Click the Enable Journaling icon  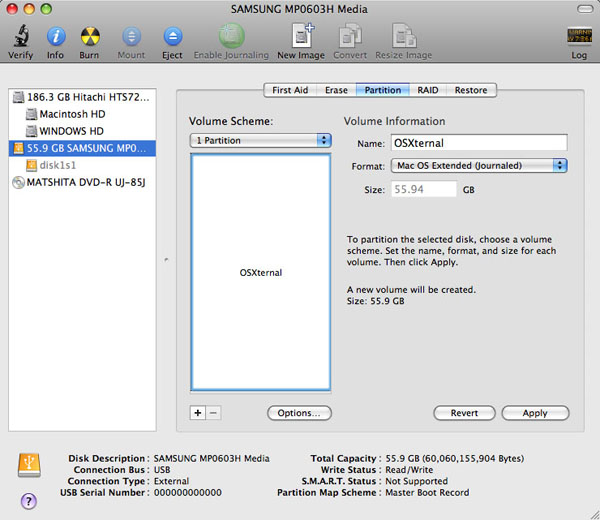(232, 36)
